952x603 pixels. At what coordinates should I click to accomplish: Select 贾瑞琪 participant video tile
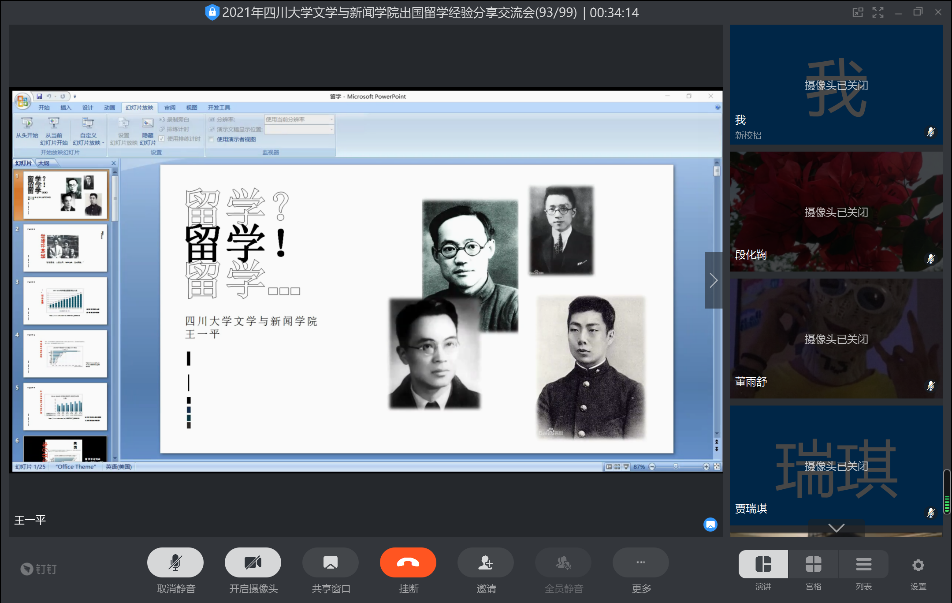[836, 465]
